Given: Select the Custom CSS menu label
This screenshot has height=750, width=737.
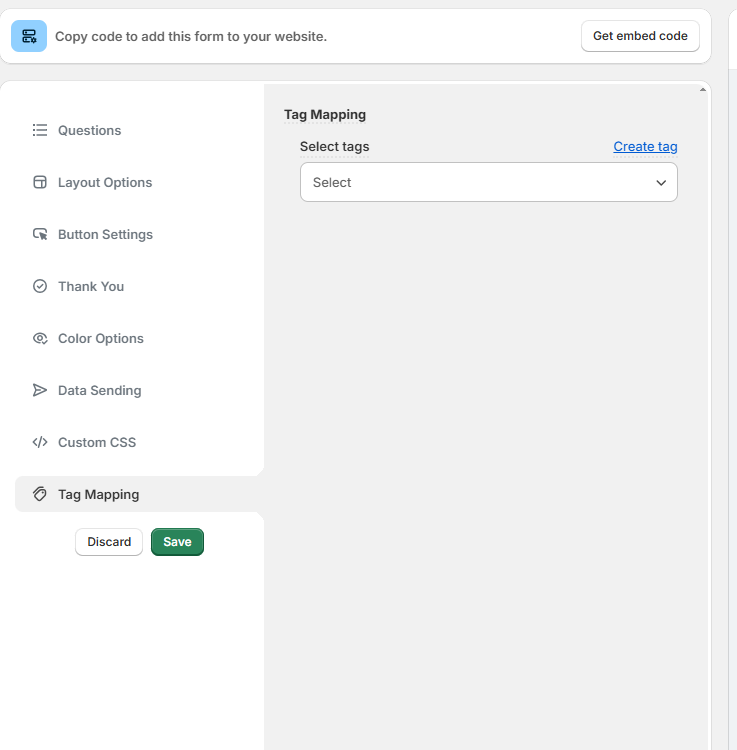Looking at the screenshot, I should (x=97, y=442).
